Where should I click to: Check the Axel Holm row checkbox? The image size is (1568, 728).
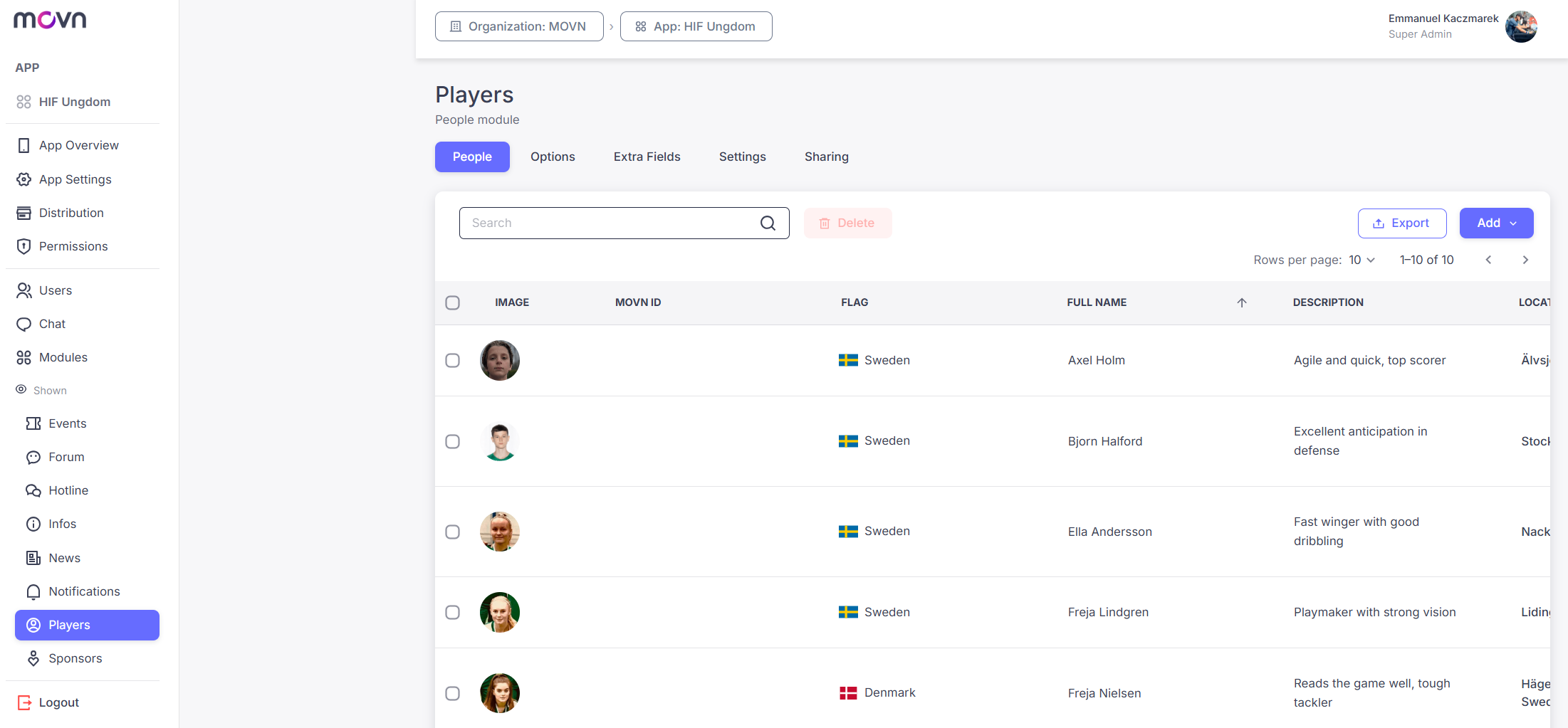[453, 360]
